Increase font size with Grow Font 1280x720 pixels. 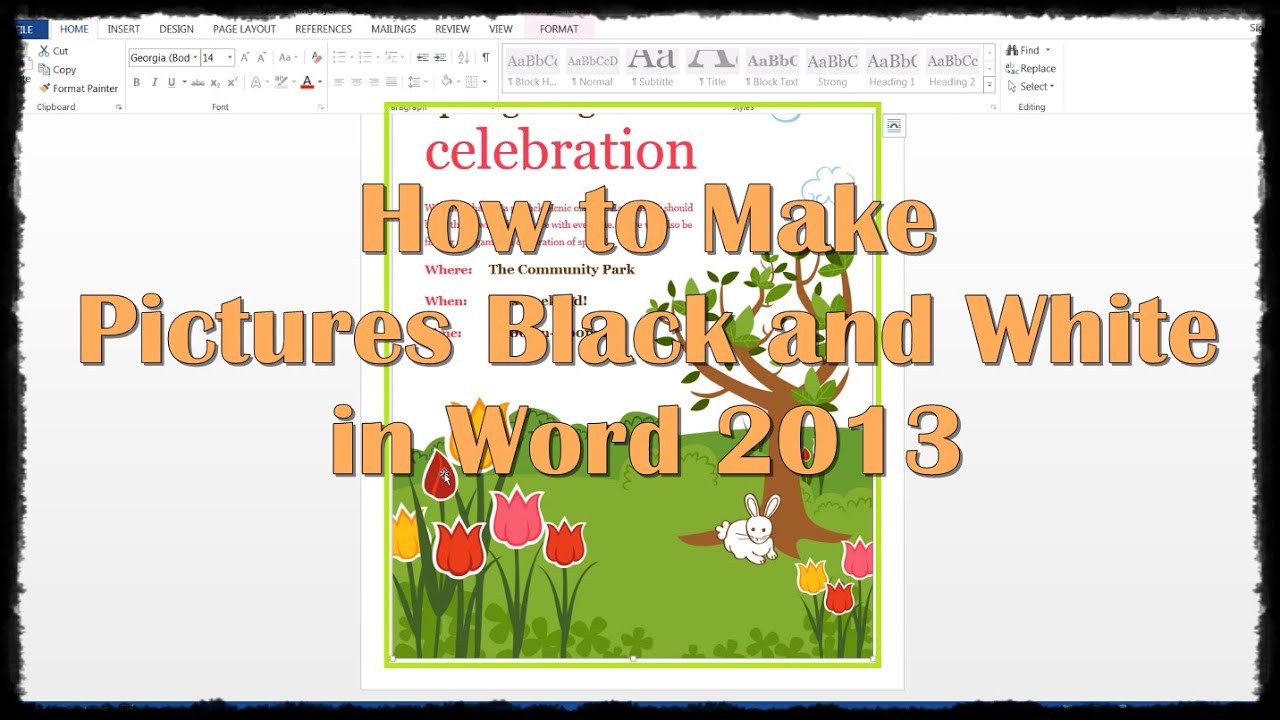245,57
